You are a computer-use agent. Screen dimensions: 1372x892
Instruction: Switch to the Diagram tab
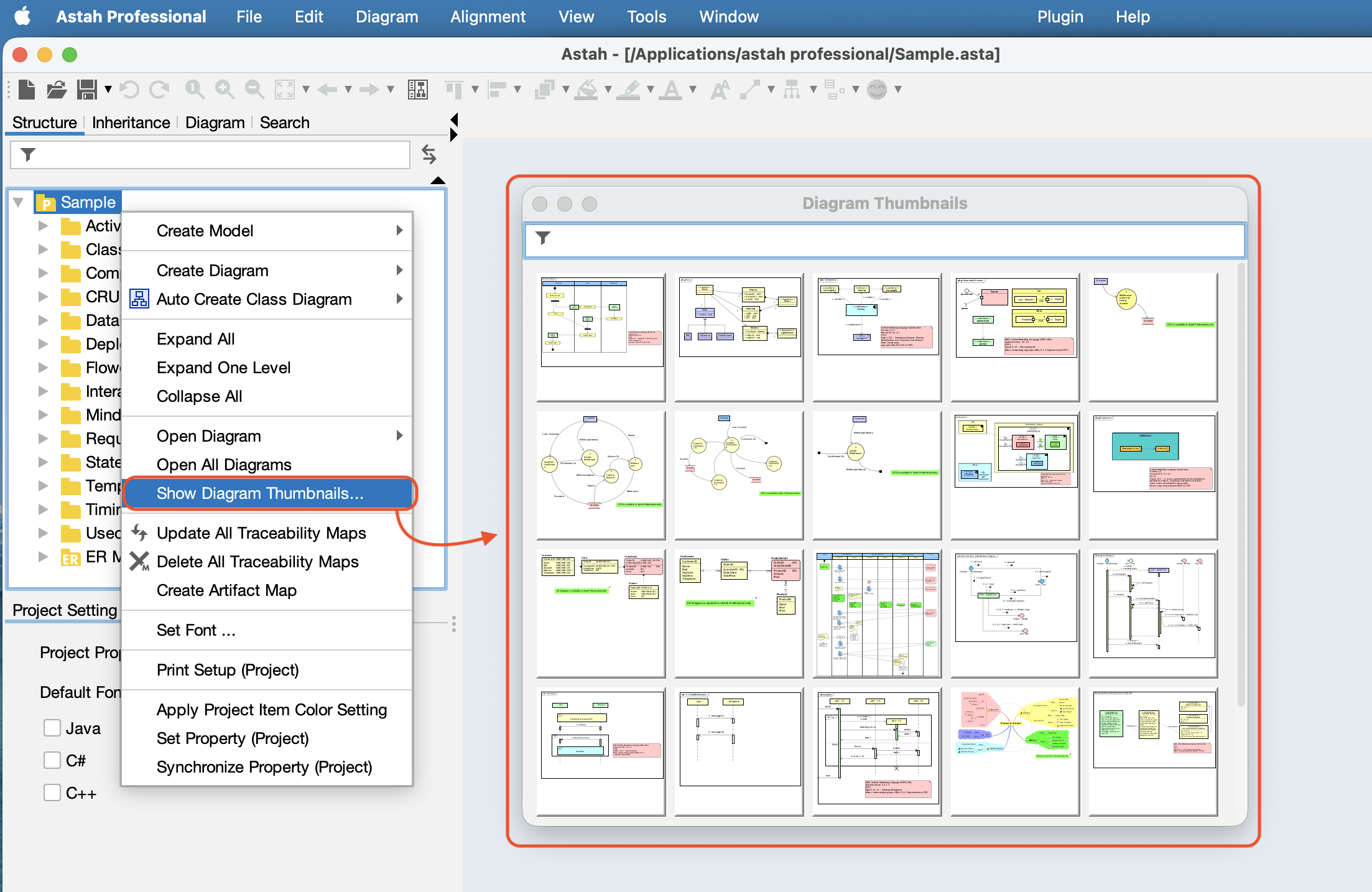click(x=215, y=123)
